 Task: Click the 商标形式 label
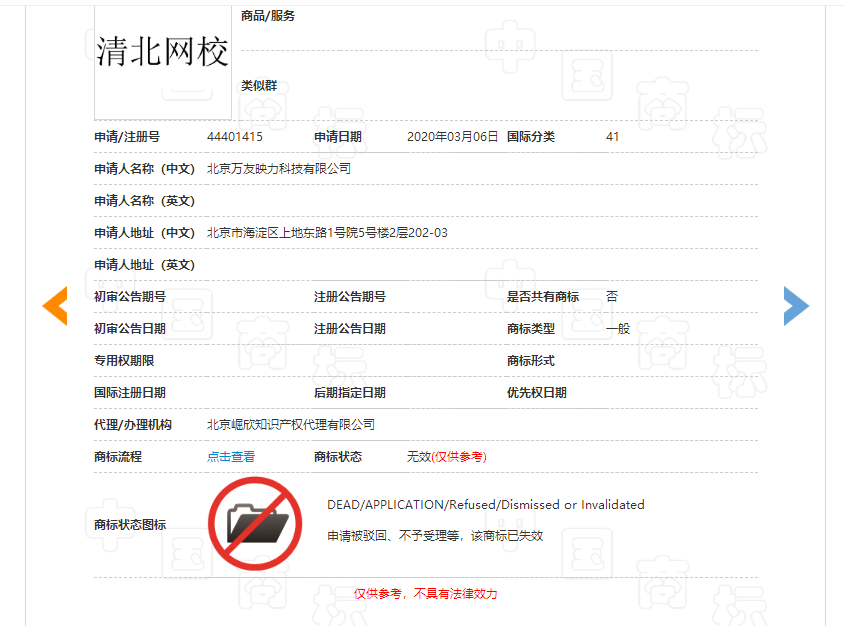coord(530,360)
